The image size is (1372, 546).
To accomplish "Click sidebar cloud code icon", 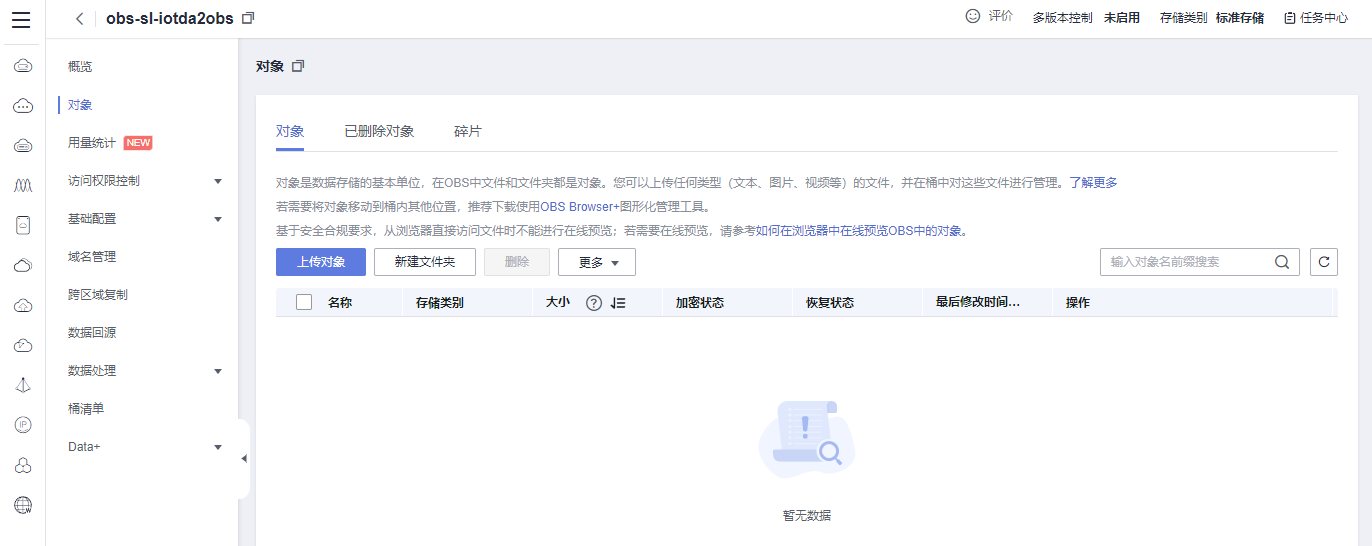I will tap(23, 306).
